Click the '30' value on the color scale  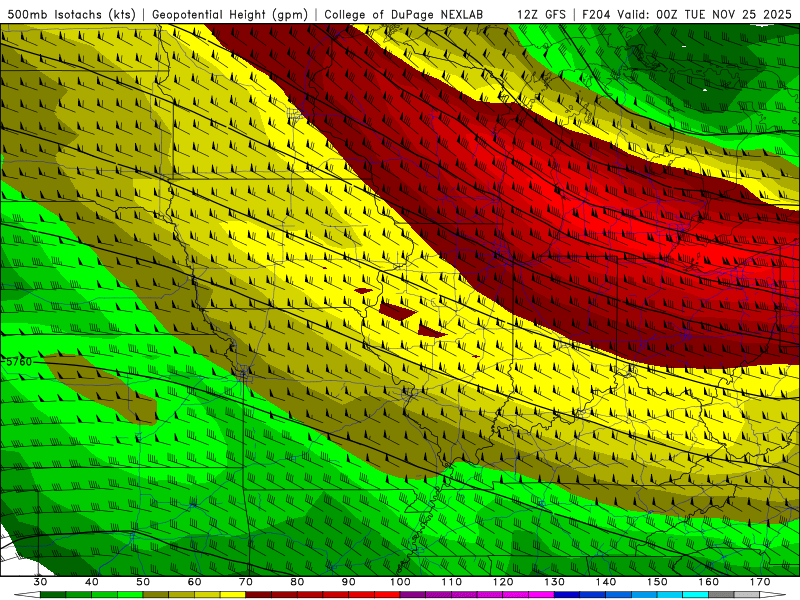click(40, 582)
